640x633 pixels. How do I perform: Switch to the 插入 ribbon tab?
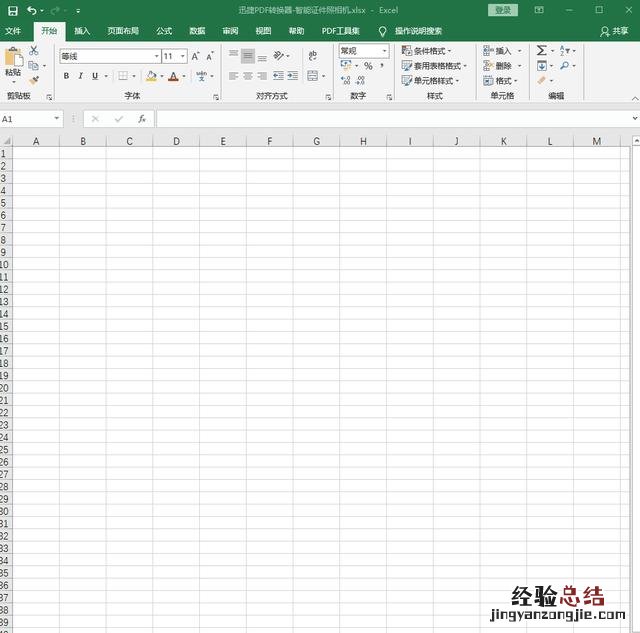click(82, 31)
